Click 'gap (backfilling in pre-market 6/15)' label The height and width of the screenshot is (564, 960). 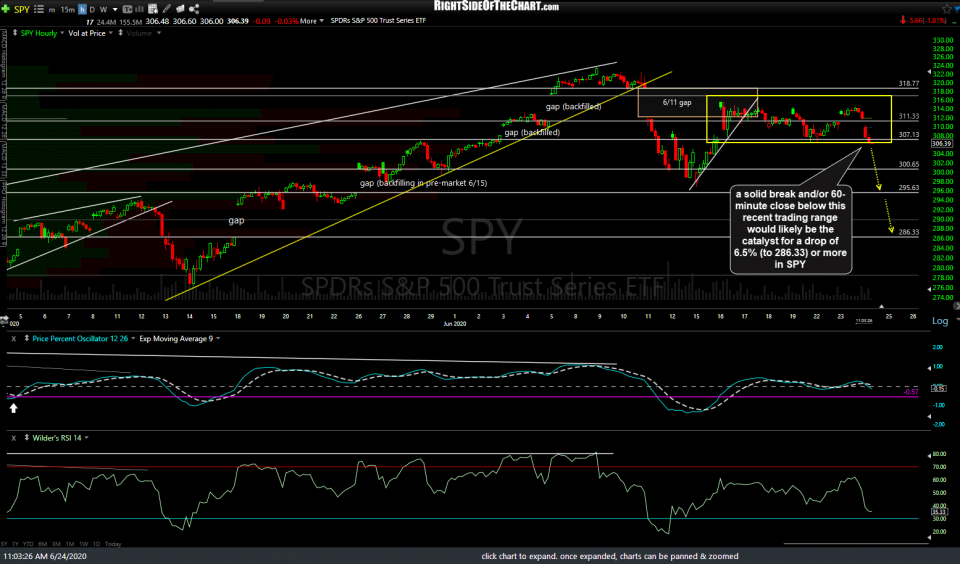424,183
